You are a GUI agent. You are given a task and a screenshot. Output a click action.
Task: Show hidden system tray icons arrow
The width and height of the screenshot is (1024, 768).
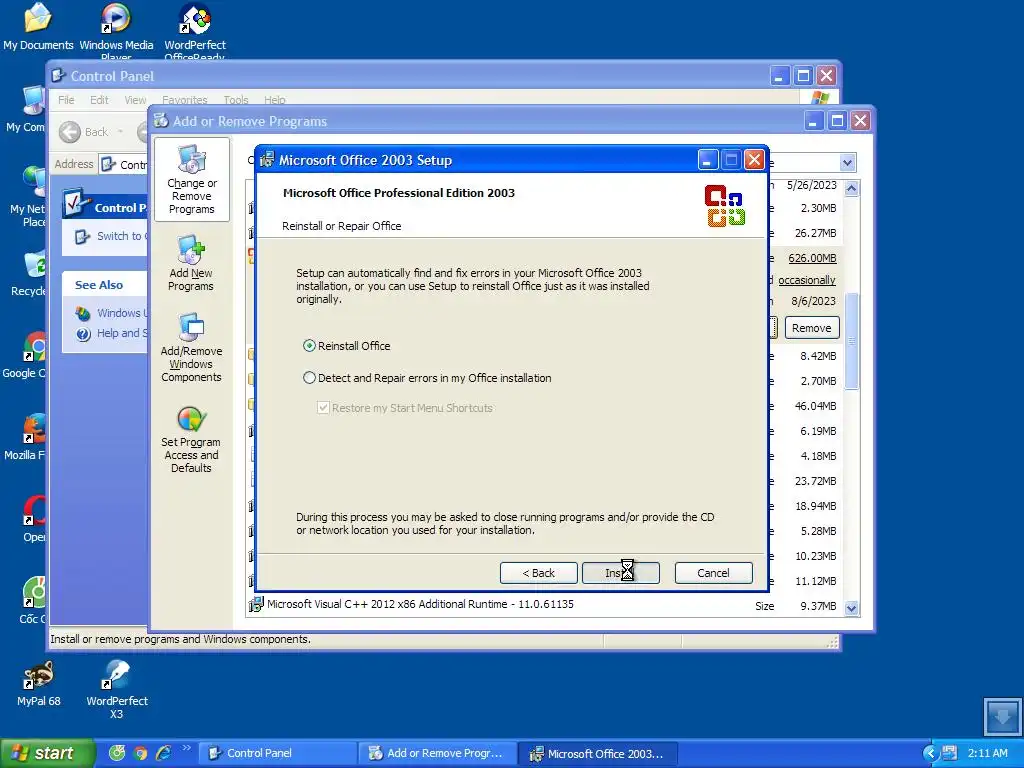(x=931, y=753)
